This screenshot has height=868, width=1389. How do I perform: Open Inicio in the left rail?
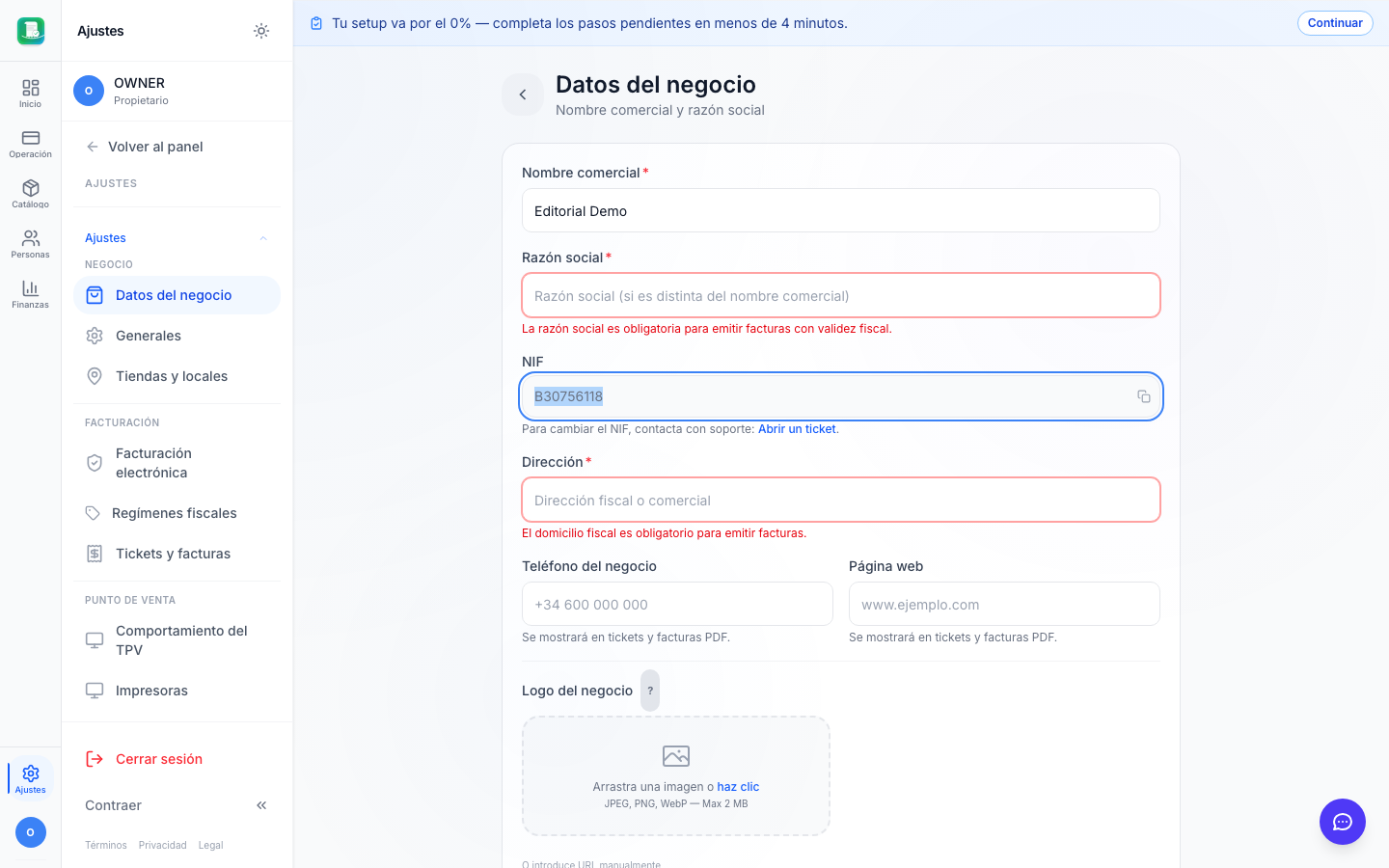[31, 94]
